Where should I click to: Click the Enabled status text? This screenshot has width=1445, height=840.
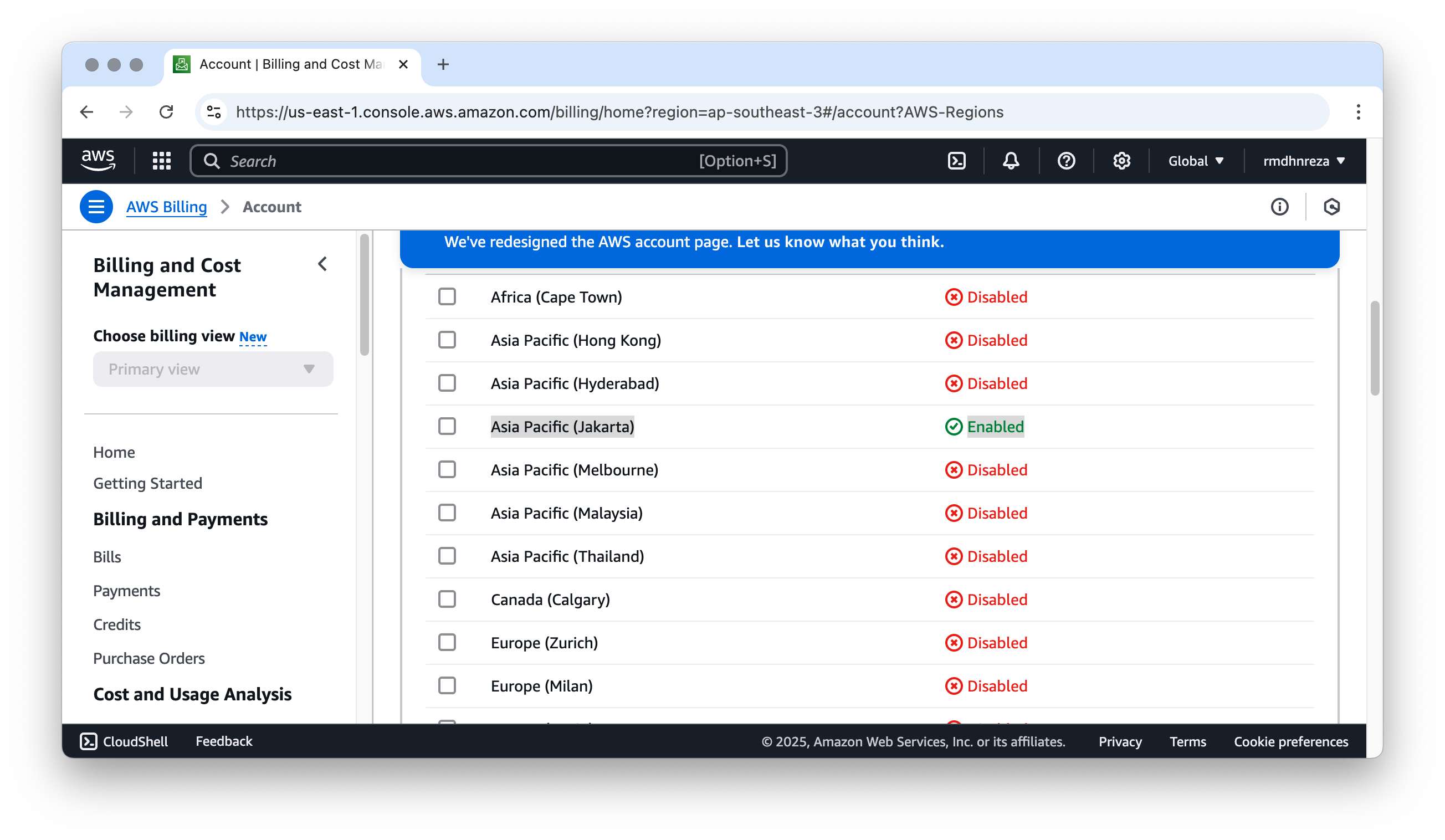[x=996, y=427]
